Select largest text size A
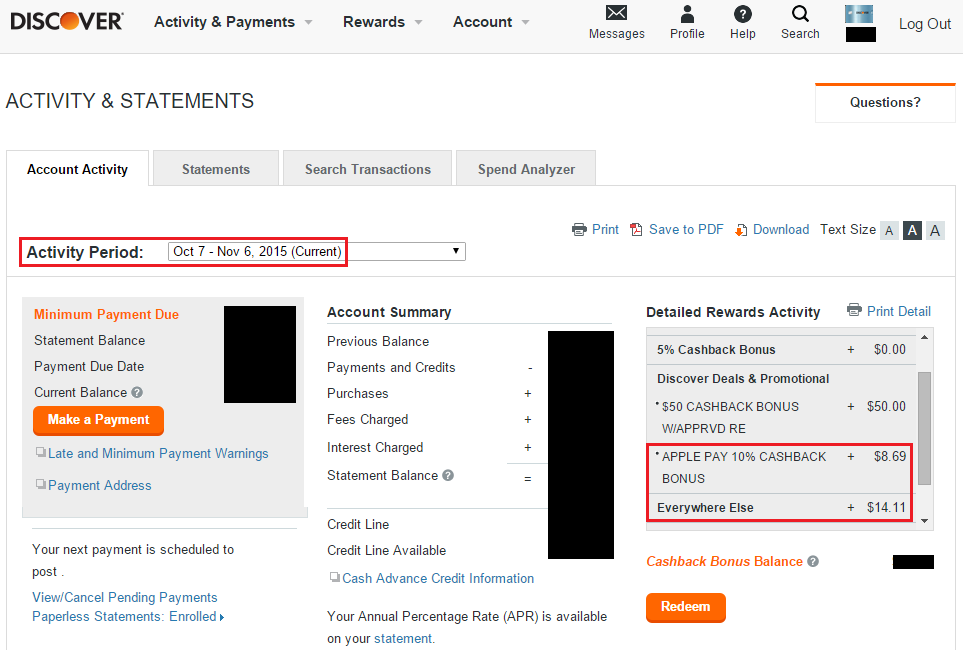 pos(935,230)
